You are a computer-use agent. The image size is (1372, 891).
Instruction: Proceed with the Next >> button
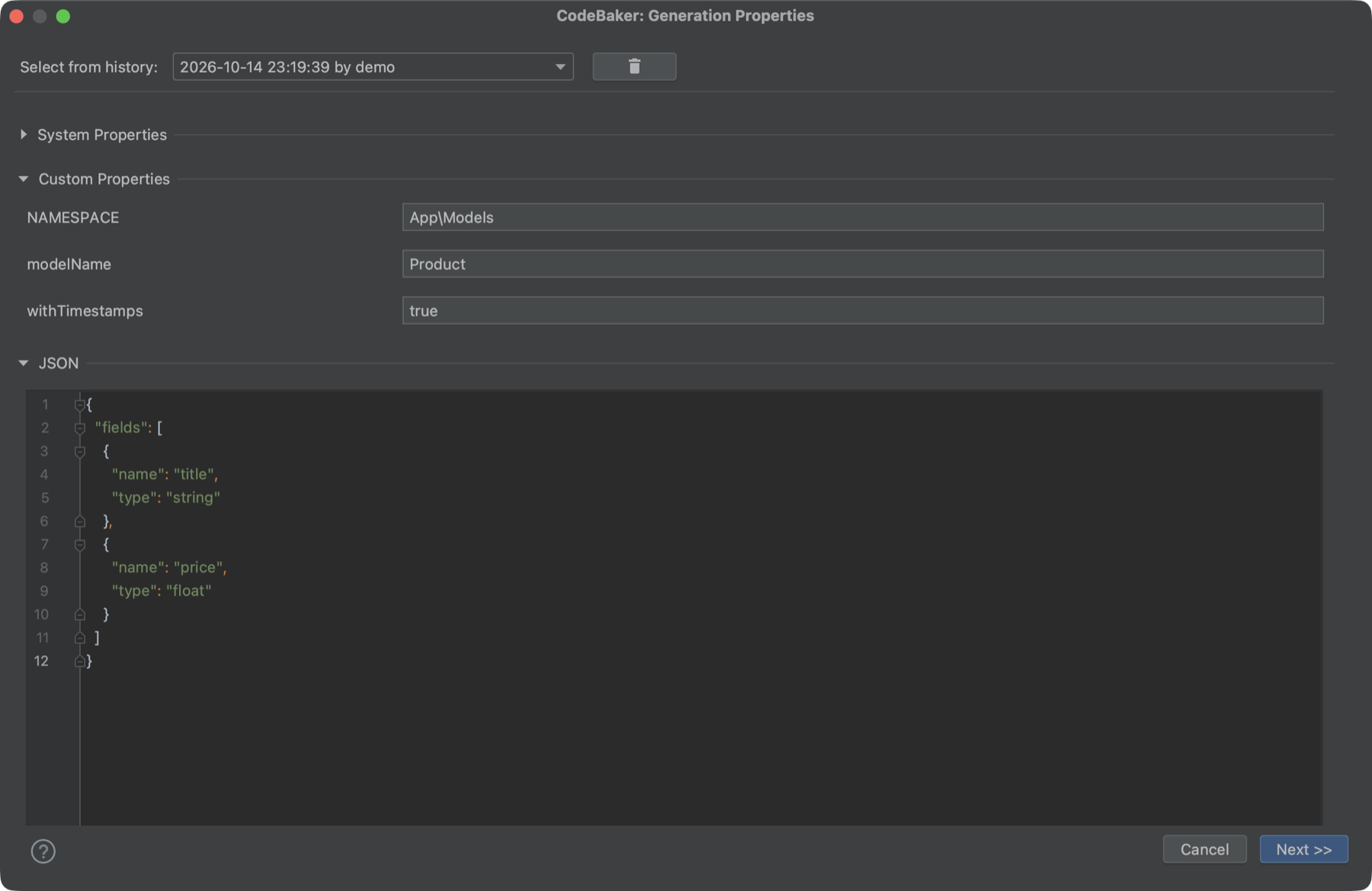(x=1303, y=849)
